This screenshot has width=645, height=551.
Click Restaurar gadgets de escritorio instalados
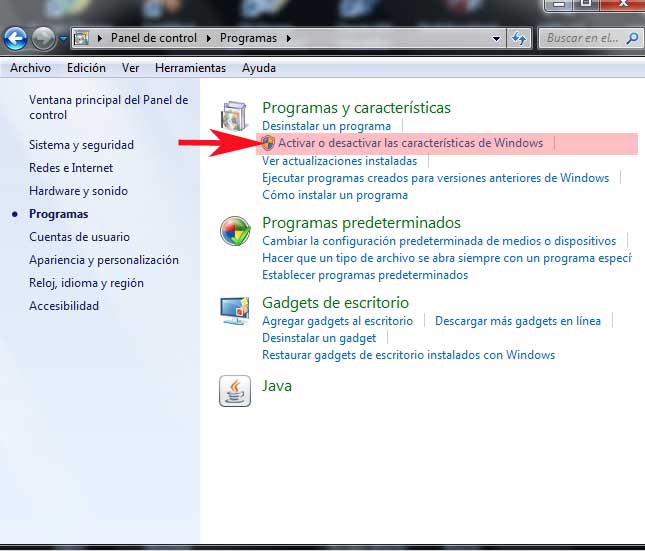408,355
